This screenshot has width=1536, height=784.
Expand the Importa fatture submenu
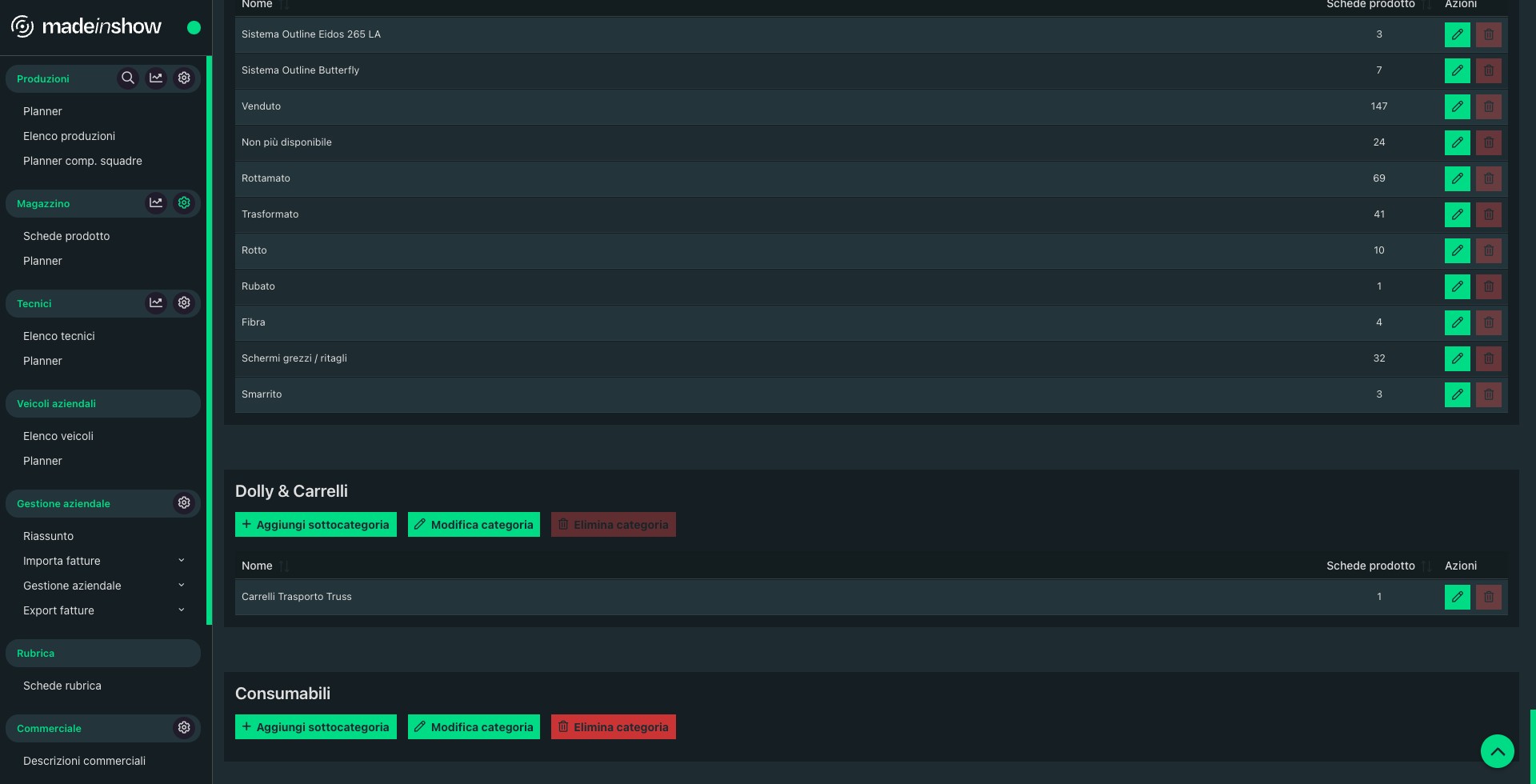181,561
